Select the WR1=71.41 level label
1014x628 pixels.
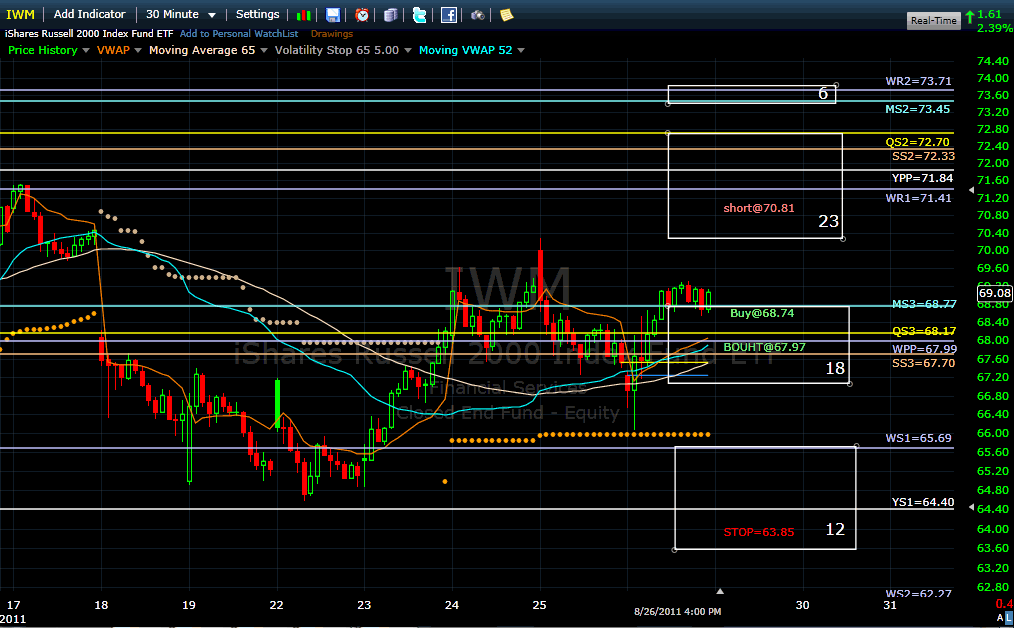918,199
